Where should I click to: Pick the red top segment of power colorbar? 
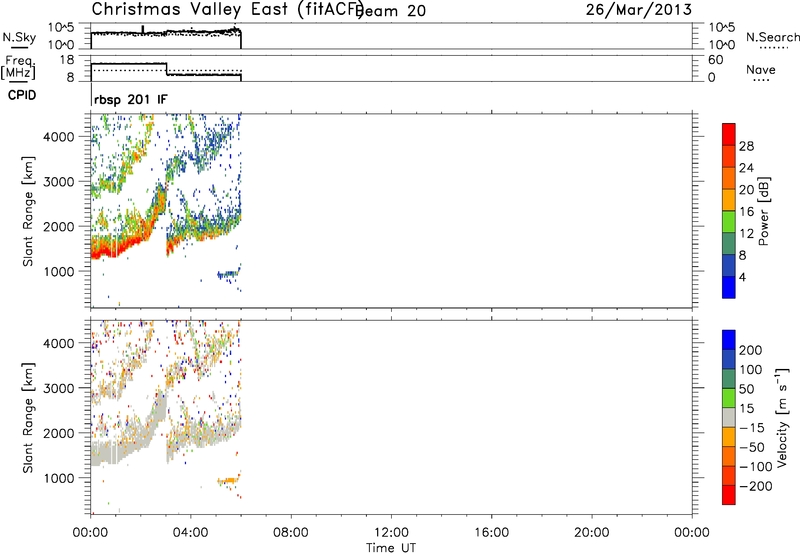pyautogui.click(x=729, y=135)
